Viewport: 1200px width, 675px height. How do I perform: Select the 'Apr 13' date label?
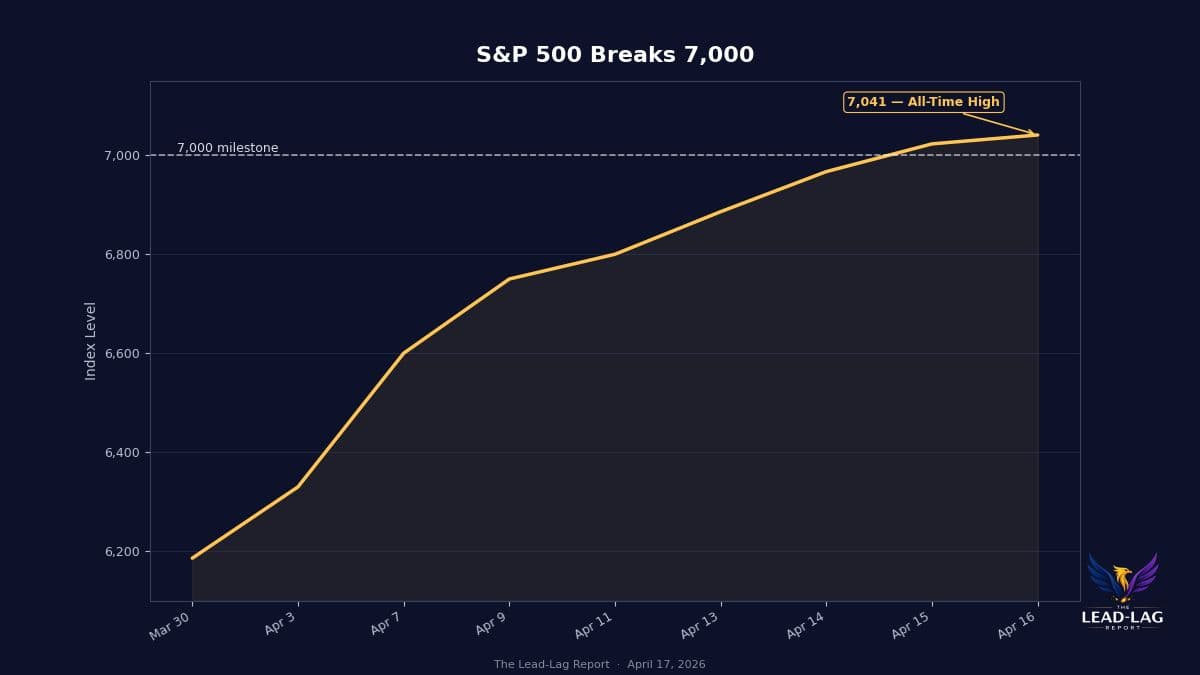[x=700, y=625]
